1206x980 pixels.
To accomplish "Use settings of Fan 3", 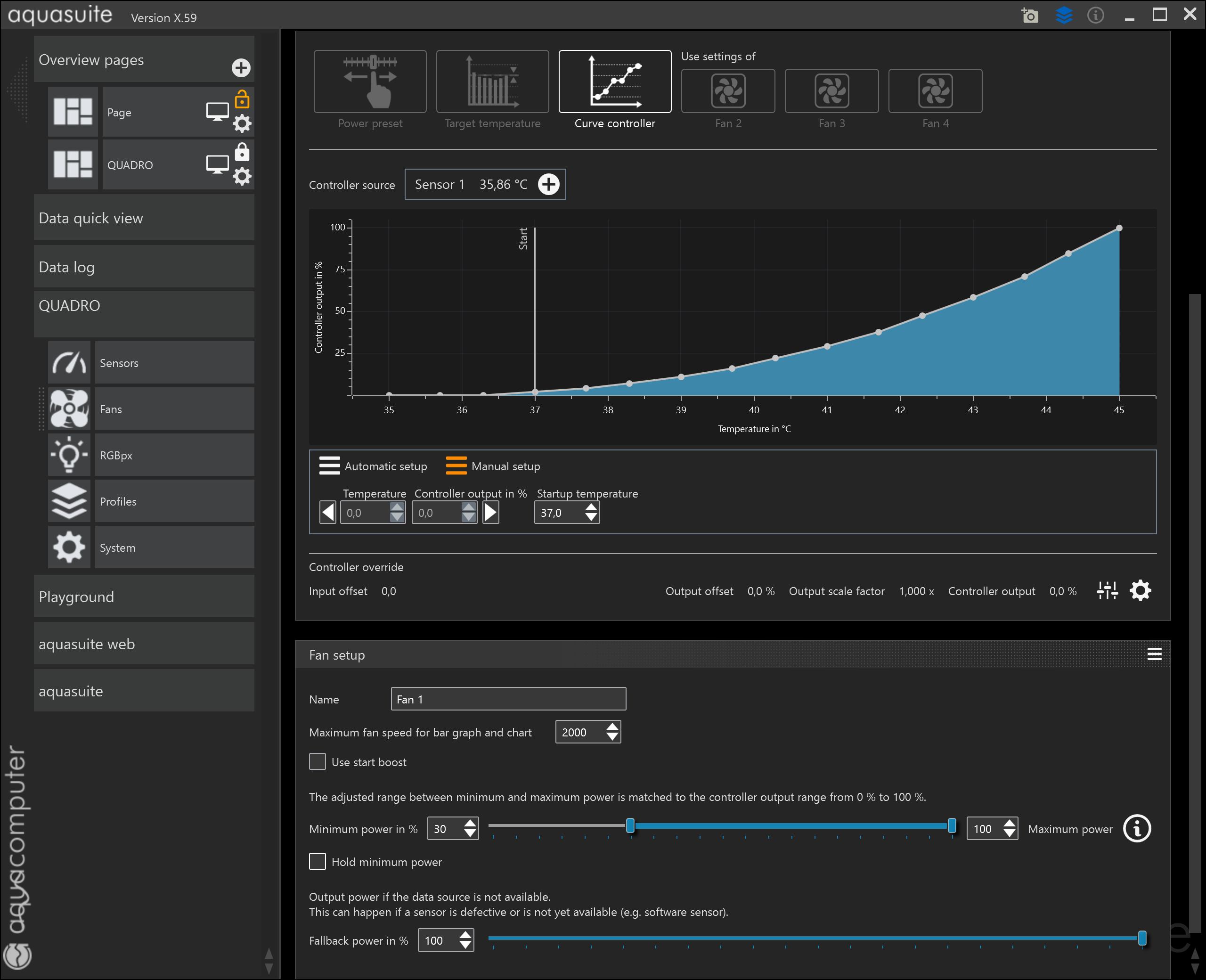I will pos(831,91).
